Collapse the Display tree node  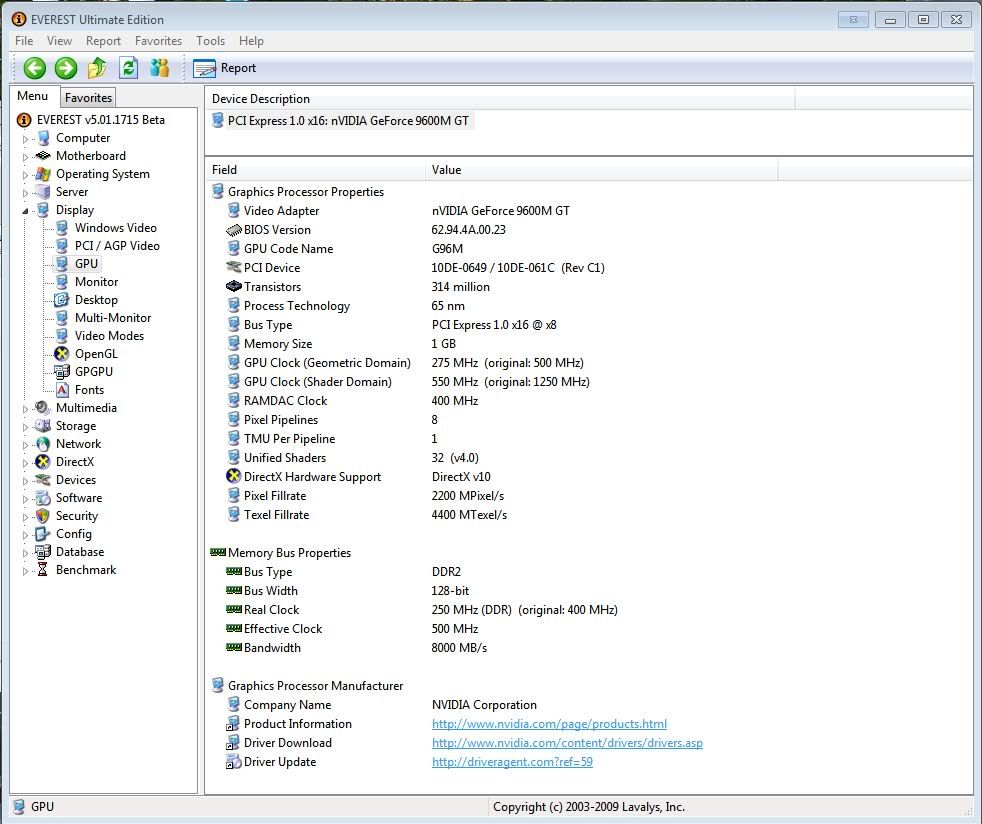coord(25,211)
